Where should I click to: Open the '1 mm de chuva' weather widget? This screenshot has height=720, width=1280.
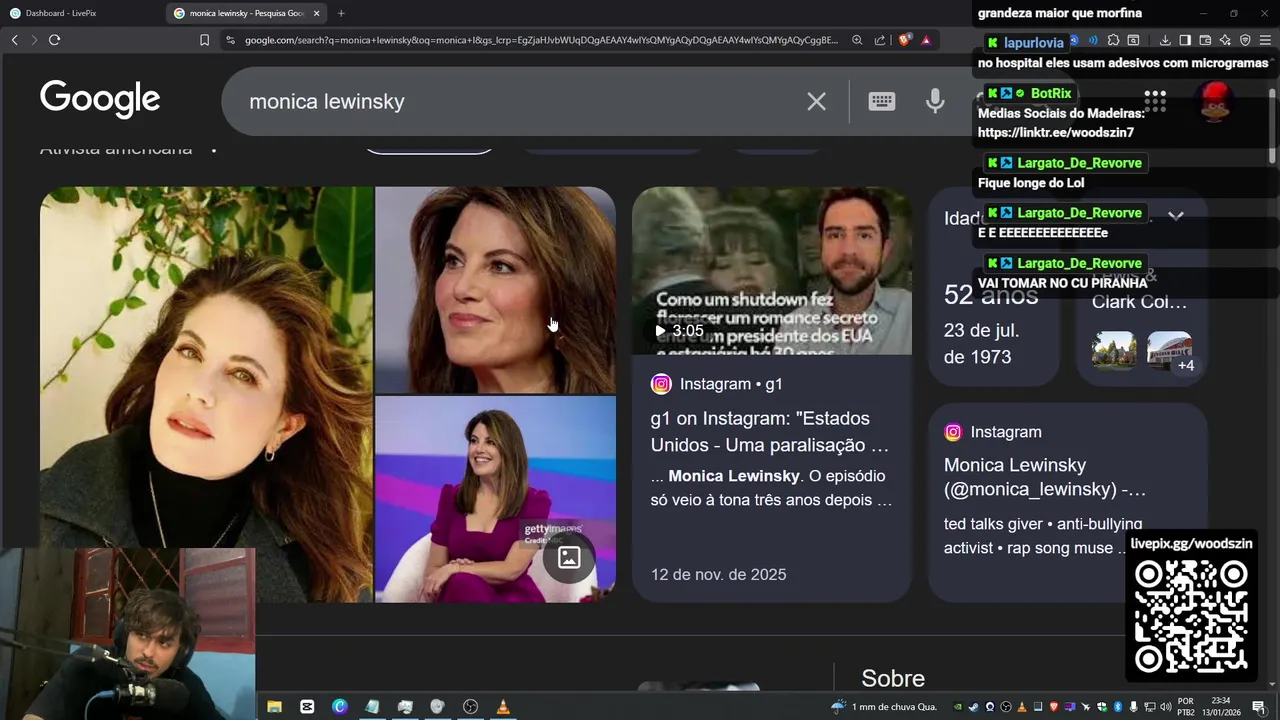[x=884, y=707]
